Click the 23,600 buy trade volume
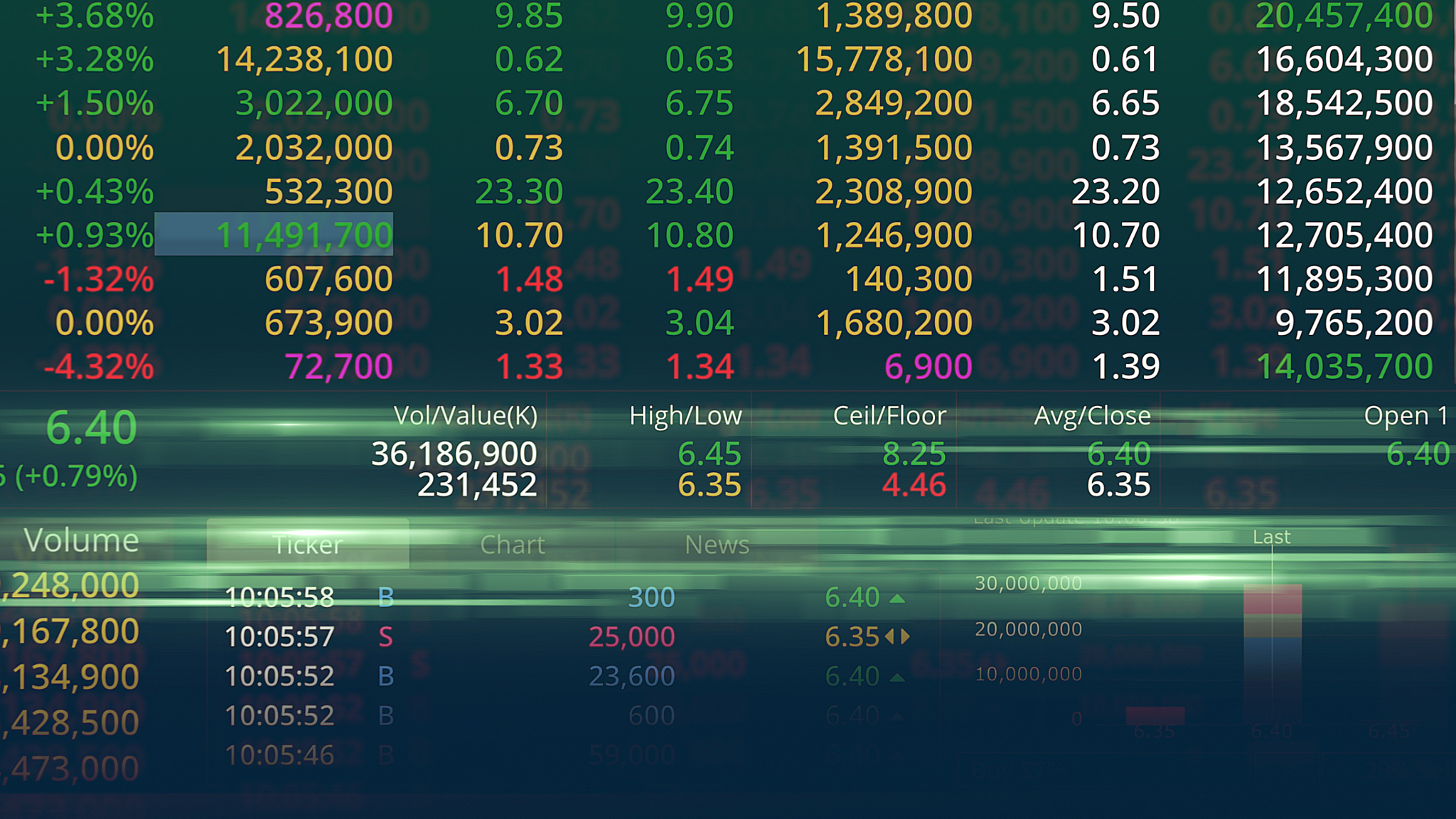 pyautogui.click(x=631, y=676)
